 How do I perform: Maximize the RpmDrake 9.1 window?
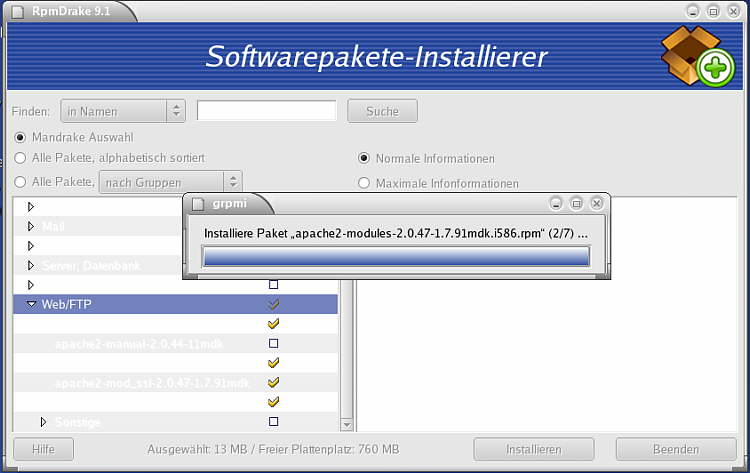click(713, 11)
